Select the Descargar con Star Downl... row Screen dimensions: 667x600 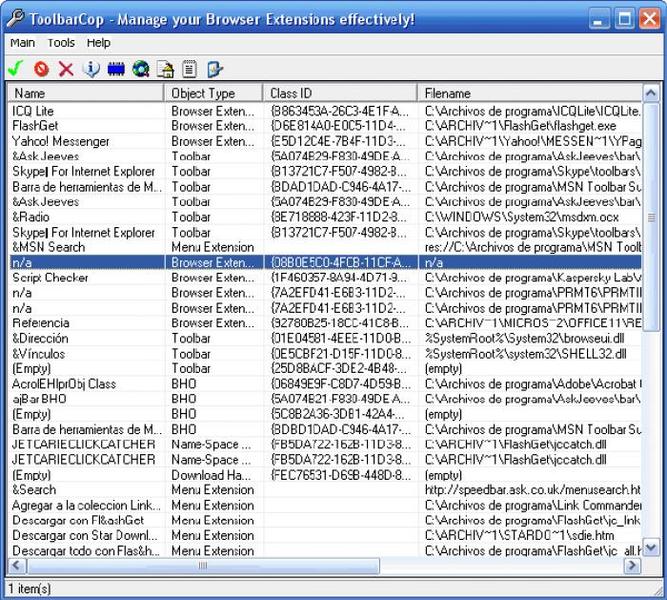point(325,535)
